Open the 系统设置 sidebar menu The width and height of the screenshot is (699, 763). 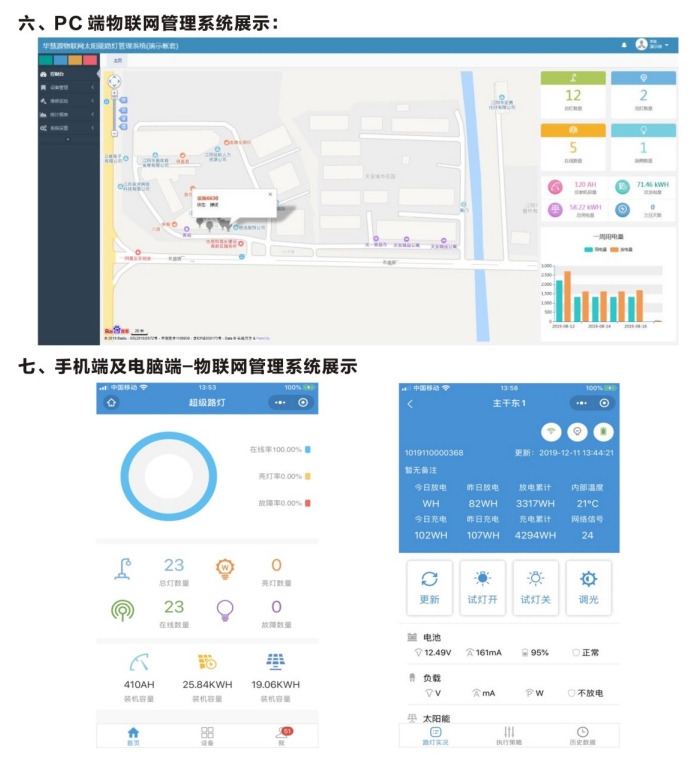(68, 128)
